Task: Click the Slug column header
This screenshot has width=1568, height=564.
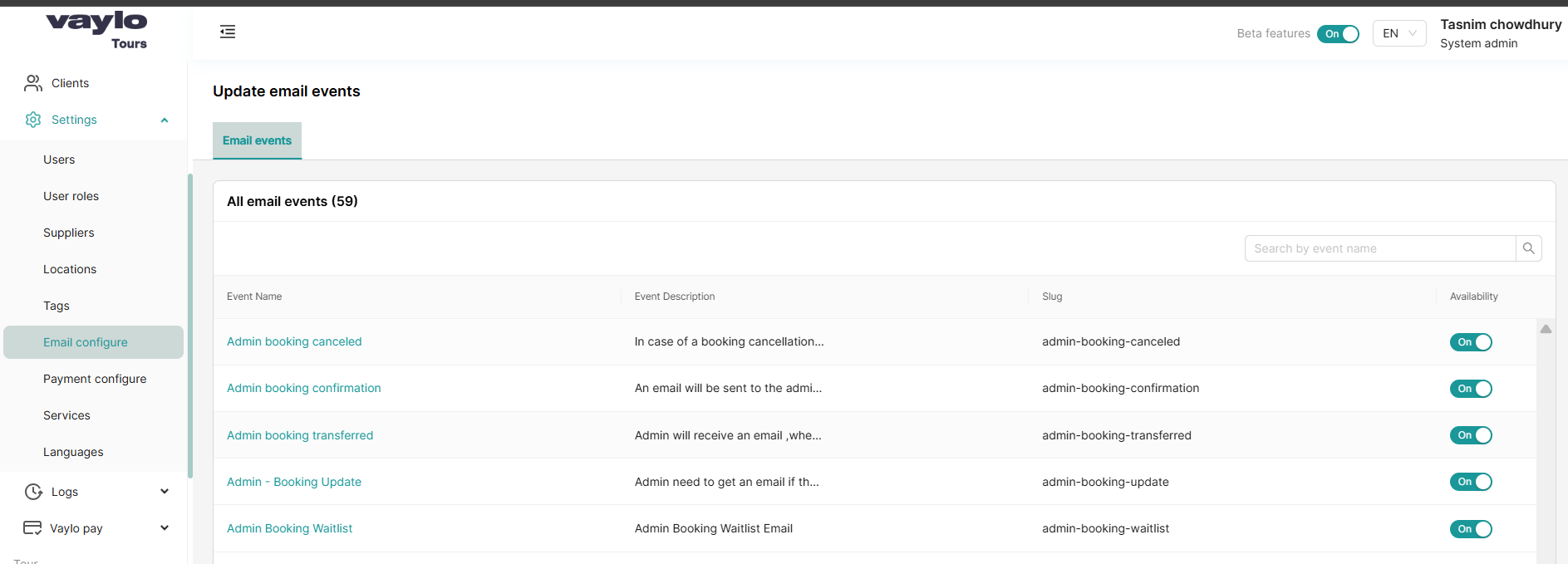Action: click(x=1052, y=297)
